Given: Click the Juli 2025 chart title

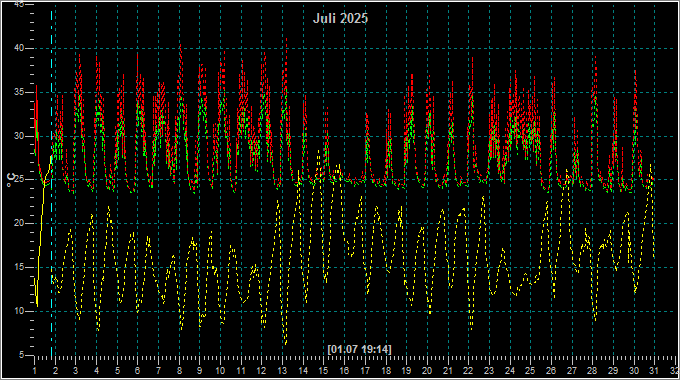Looking at the screenshot, I should coord(340,18).
